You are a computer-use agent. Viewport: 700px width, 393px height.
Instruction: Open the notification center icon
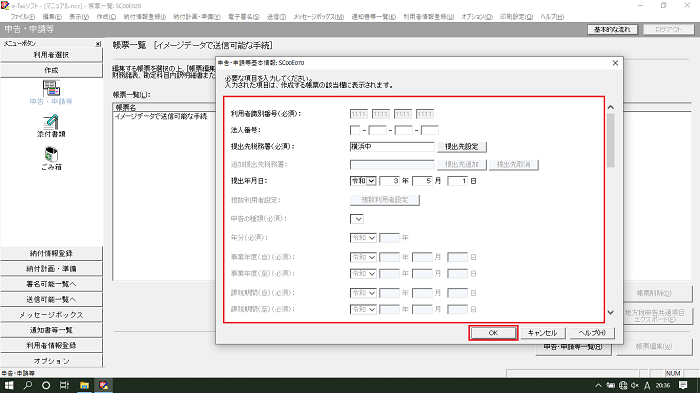click(683, 385)
